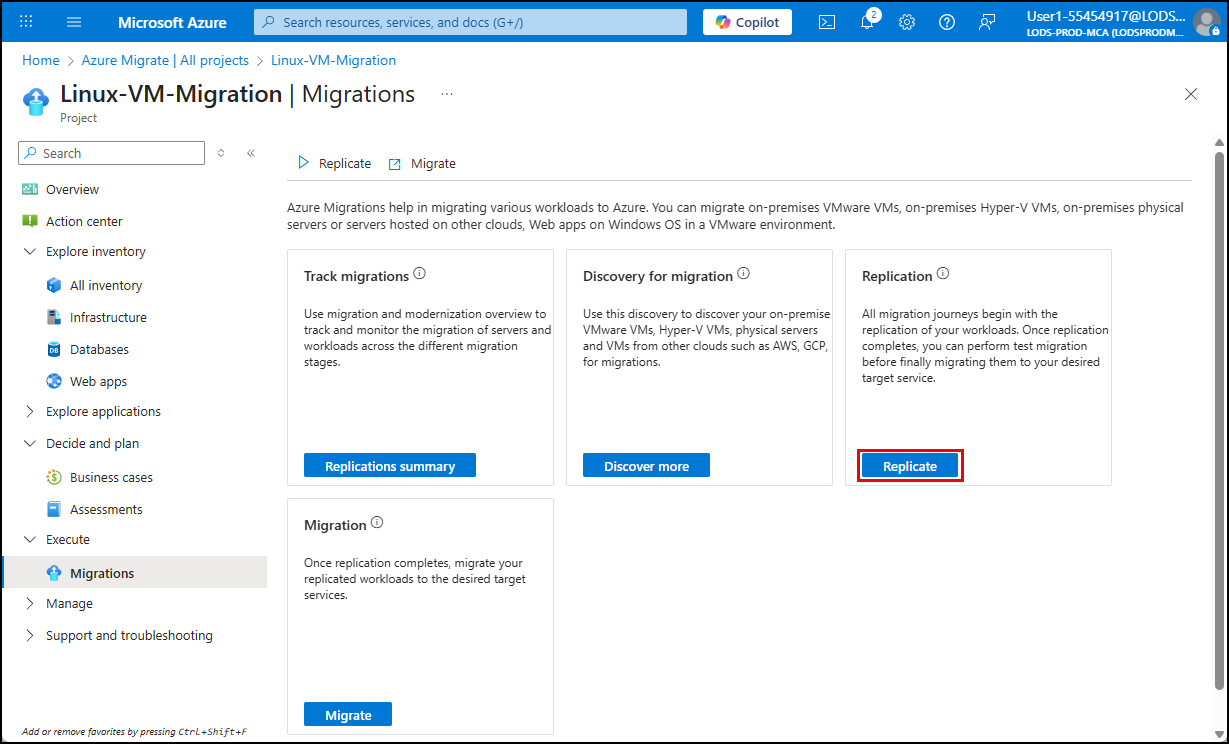Image resolution: width=1229 pixels, height=744 pixels.
Task: Close the Migrations blade with X
Action: click(x=1191, y=94)
